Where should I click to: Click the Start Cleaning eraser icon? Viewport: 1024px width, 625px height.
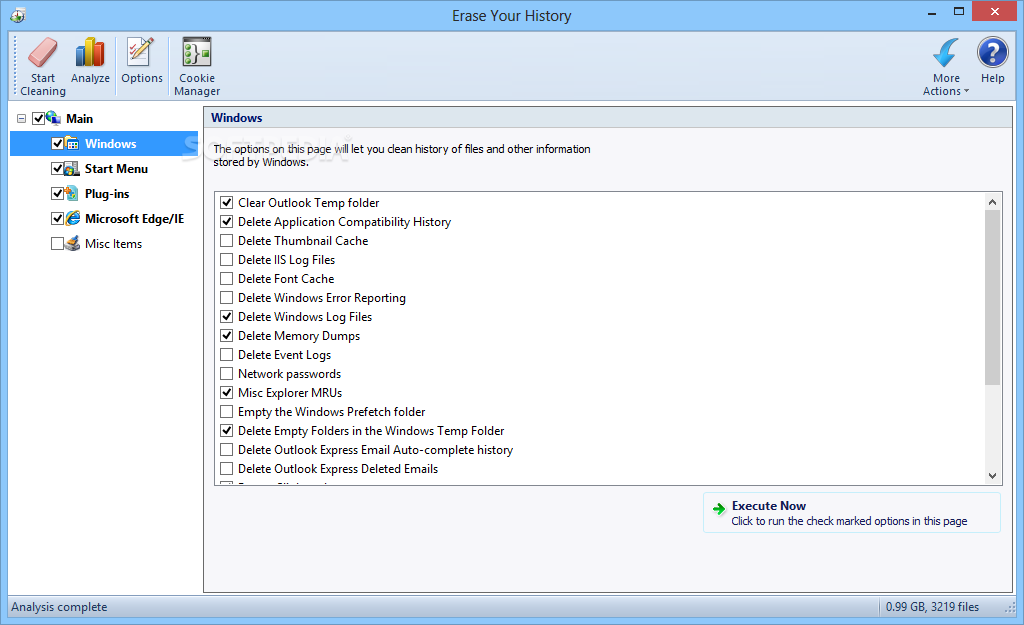tap(42, 52)
